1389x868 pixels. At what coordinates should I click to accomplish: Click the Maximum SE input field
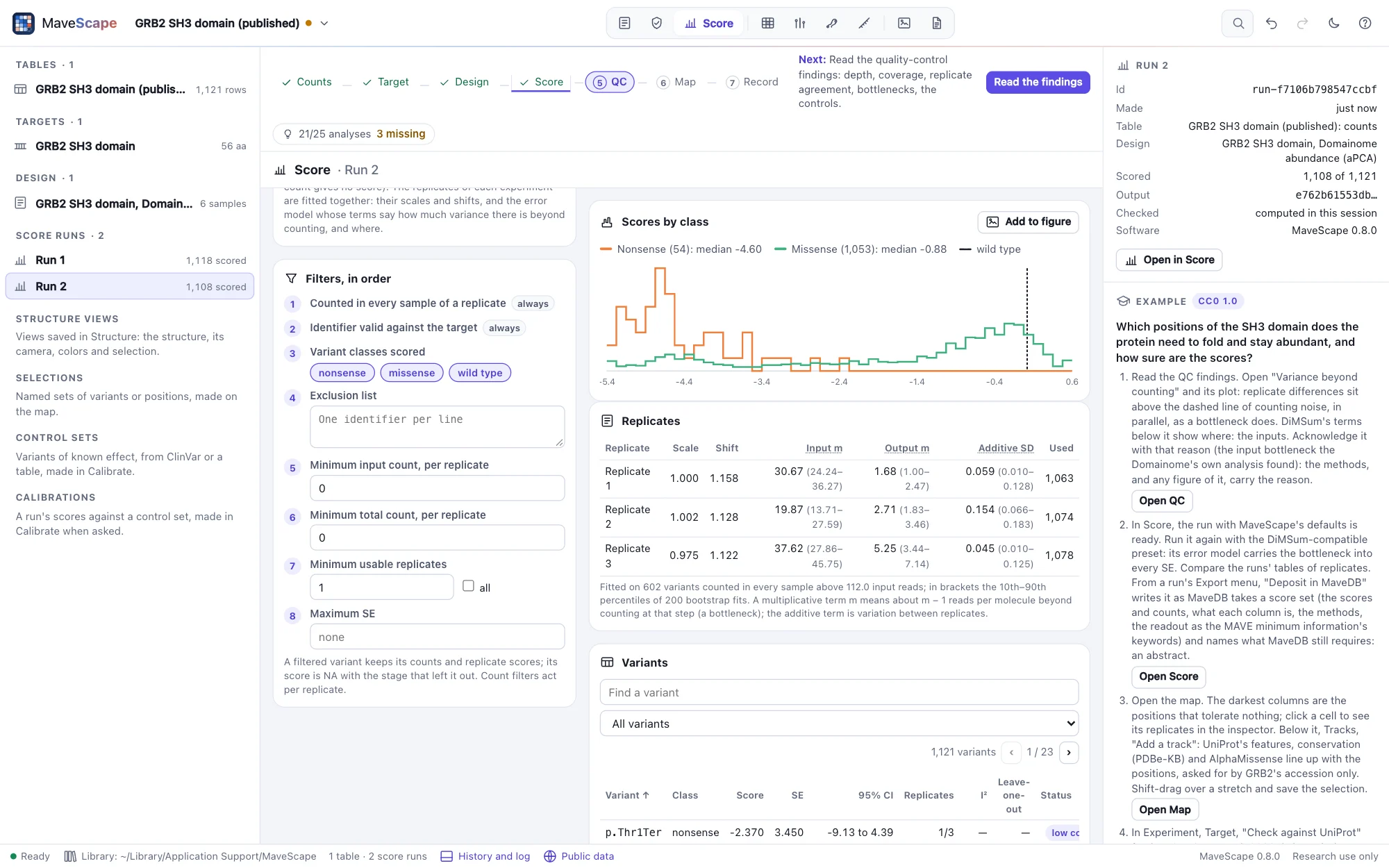437,637
